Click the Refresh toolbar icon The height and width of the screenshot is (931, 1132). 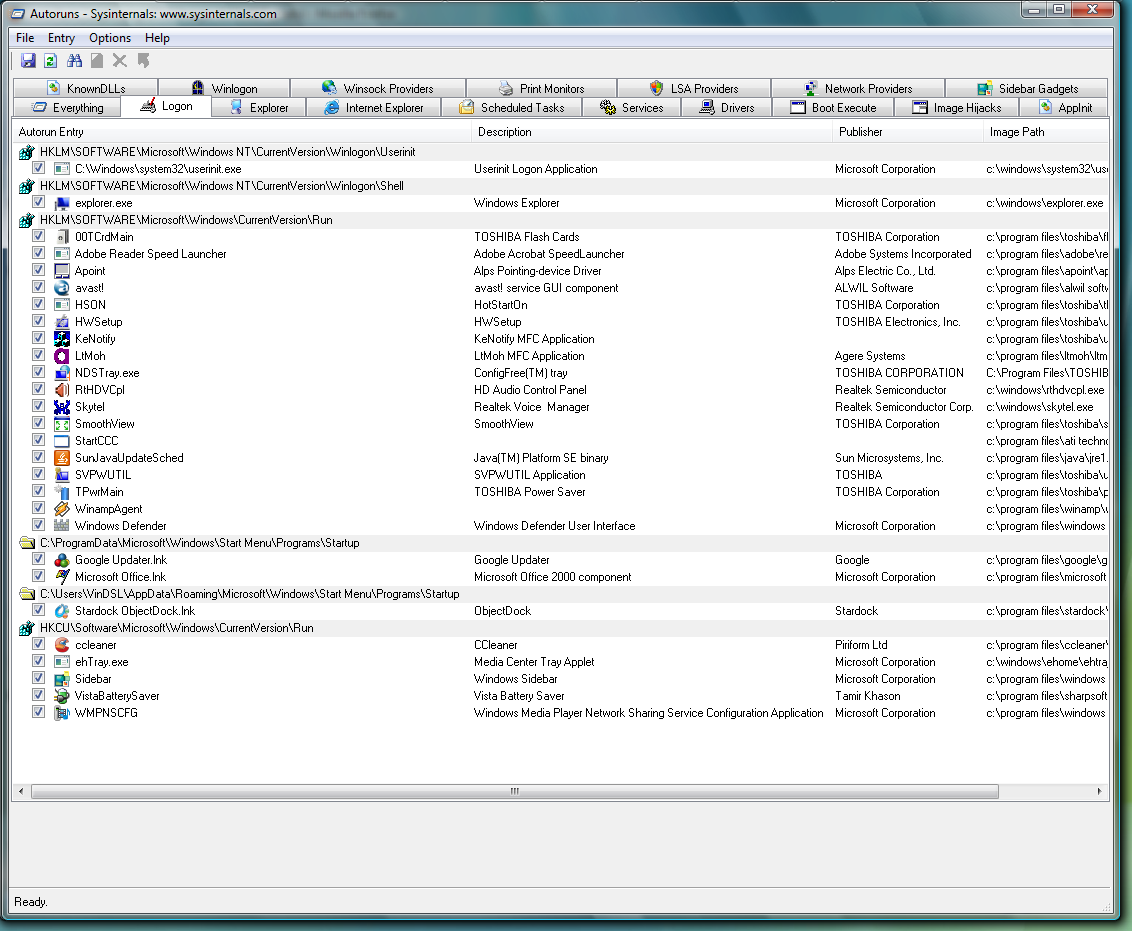pos(50,61)
